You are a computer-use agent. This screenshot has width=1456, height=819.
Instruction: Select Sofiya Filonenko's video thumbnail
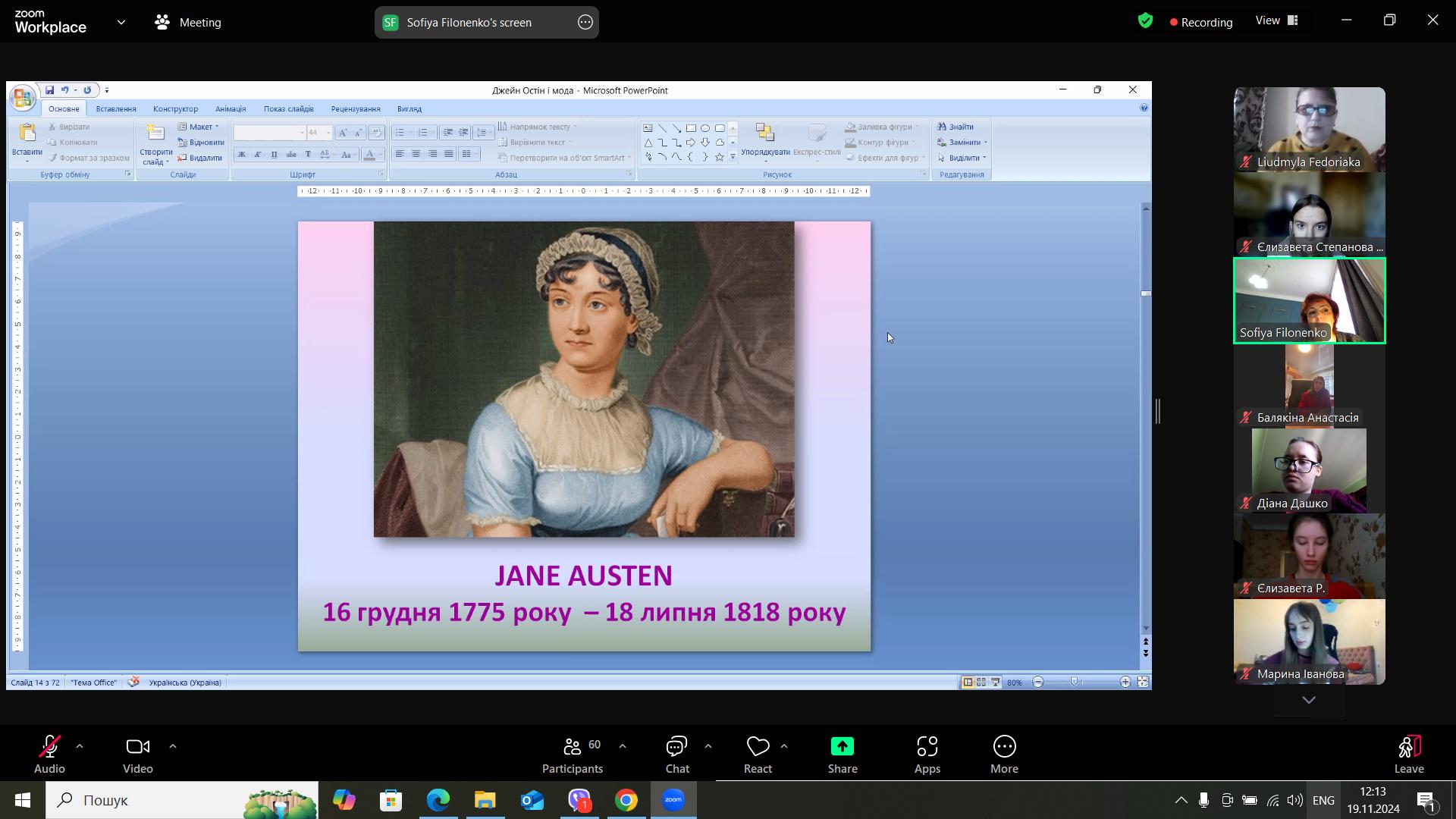point(1309,300)
